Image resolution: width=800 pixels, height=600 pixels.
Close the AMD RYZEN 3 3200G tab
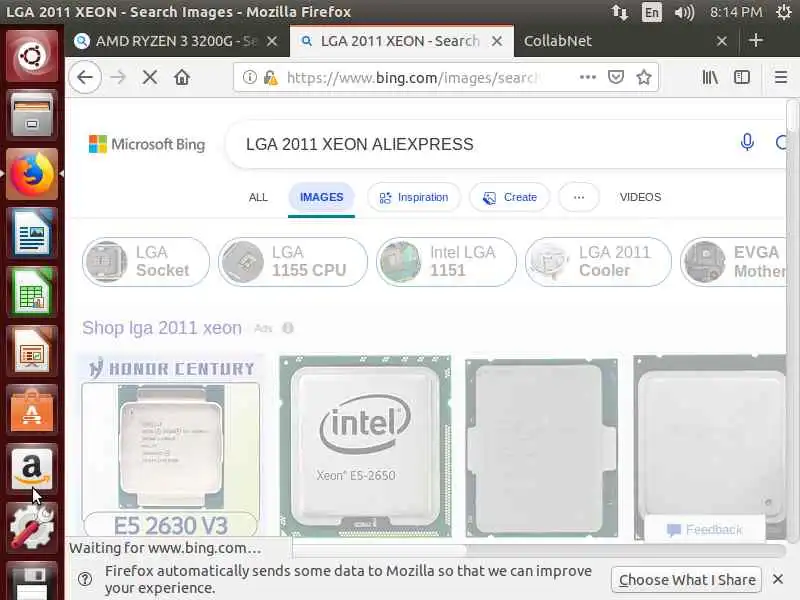pos(272,41)
